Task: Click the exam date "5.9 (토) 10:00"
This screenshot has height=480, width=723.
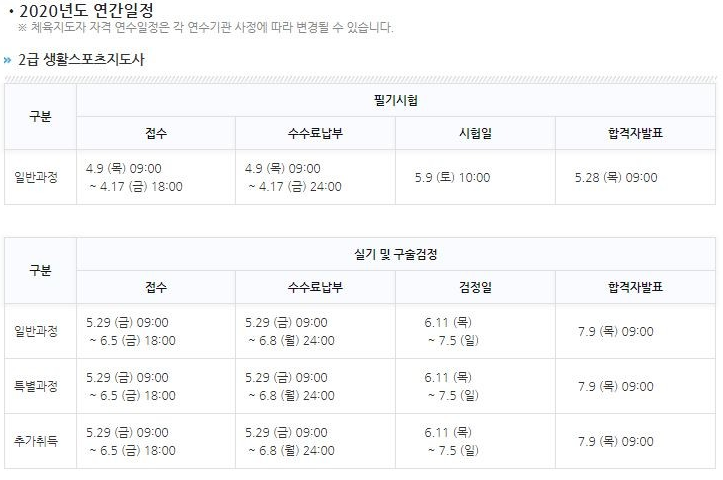Action: click(452, 177)
